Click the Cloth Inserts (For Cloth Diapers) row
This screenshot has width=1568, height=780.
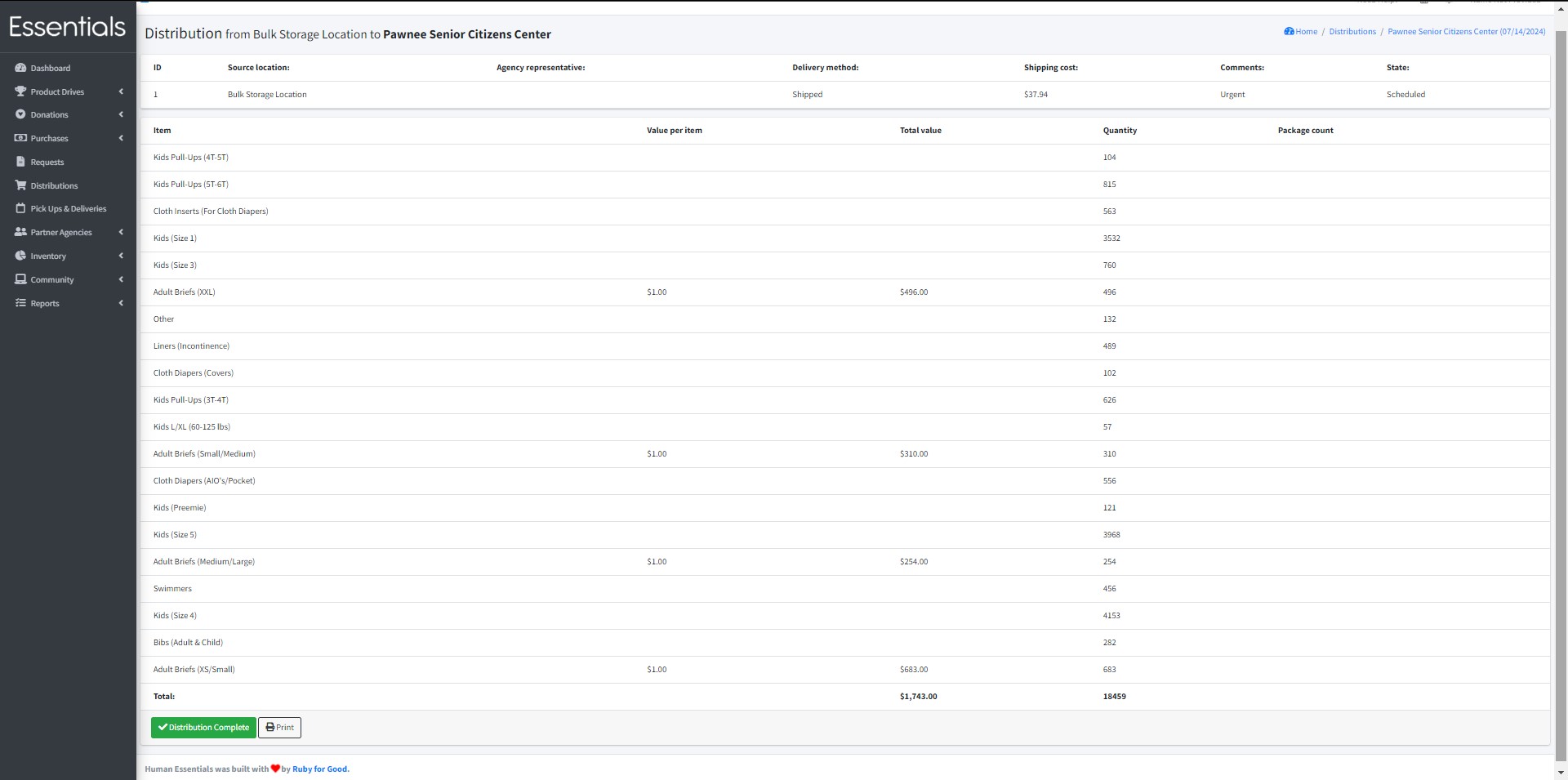[844, 211]
